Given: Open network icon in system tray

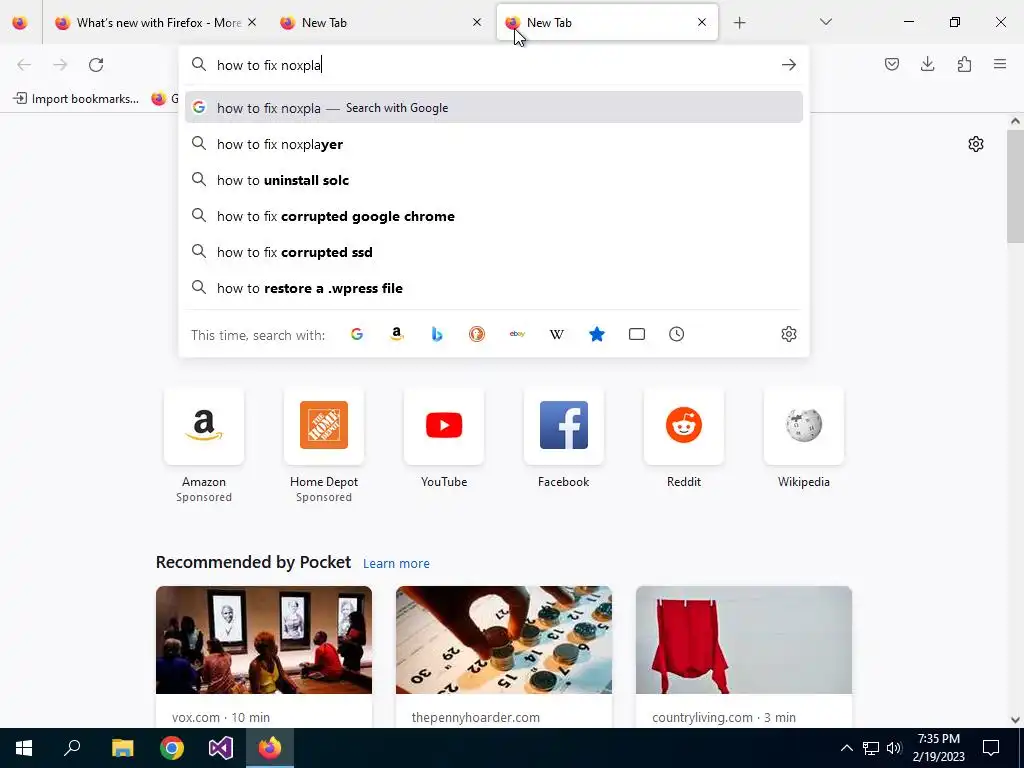Looking at the screenshot, I should click(871, 748).
